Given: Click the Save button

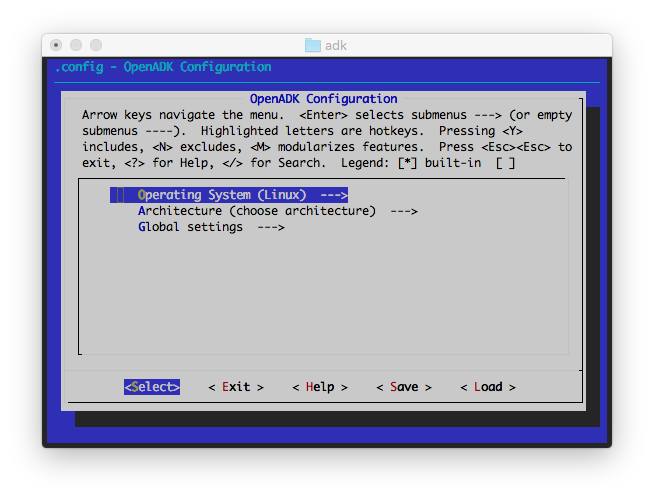Looking at the screenshot, I should [x=404, y=387].
